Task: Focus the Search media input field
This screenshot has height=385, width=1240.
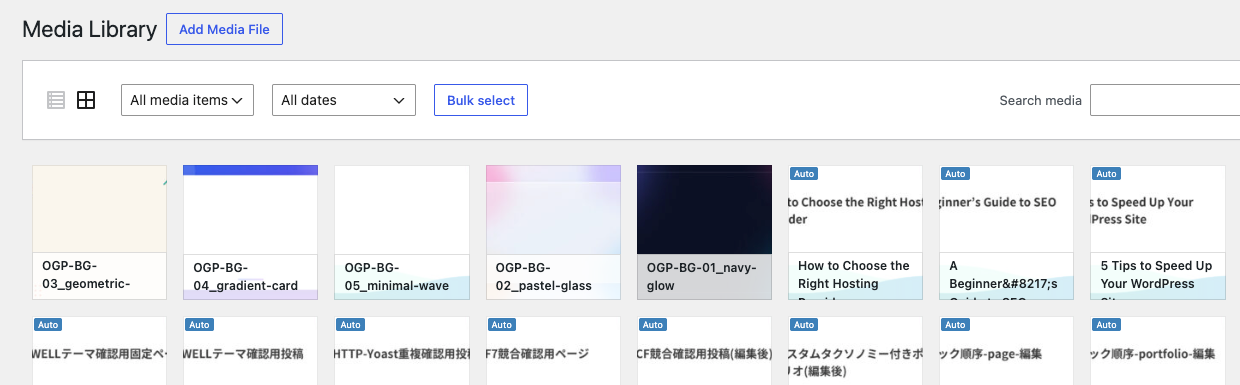Action: (1165, 100)
